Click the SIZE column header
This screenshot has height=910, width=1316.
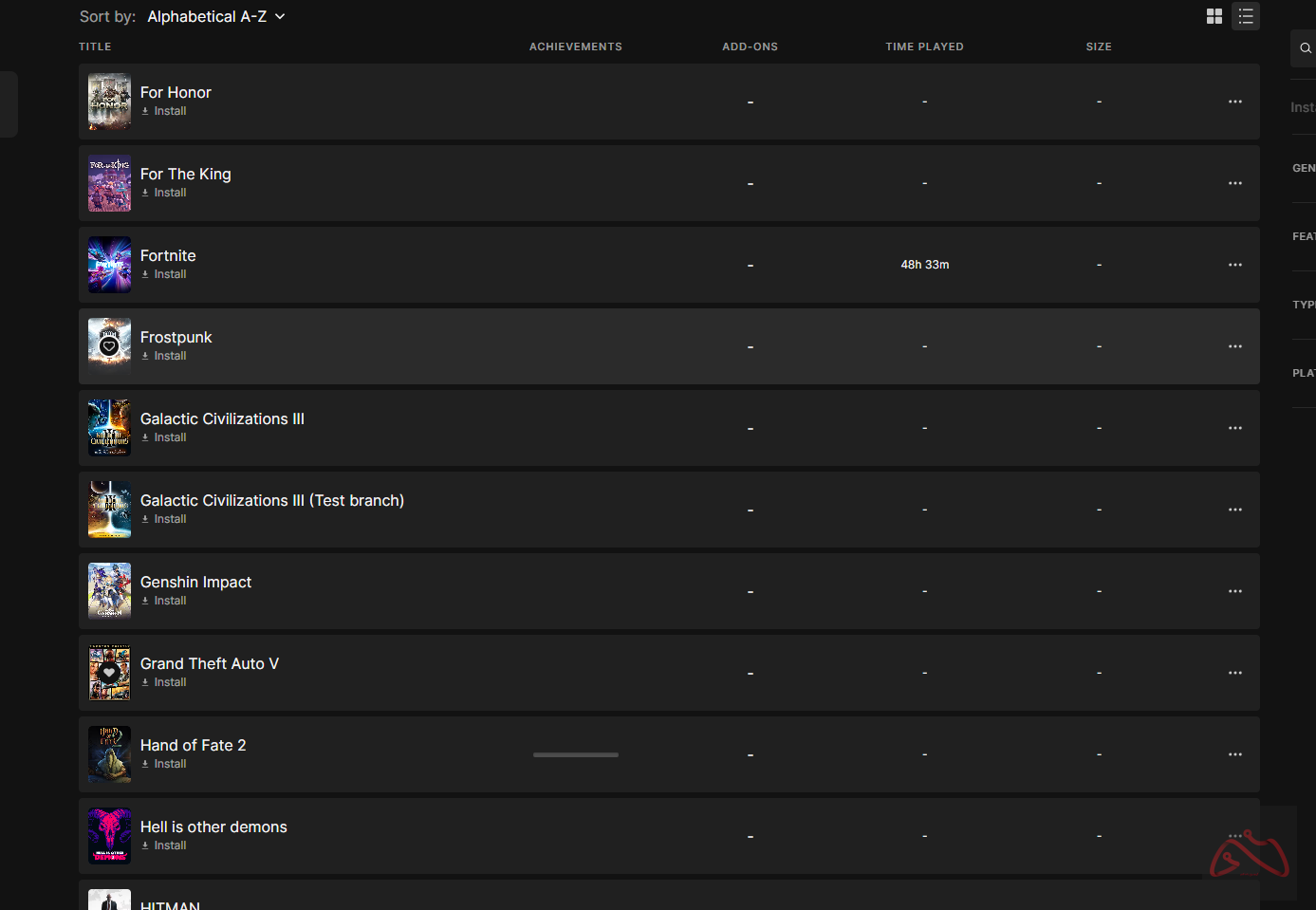point(1098,46)
